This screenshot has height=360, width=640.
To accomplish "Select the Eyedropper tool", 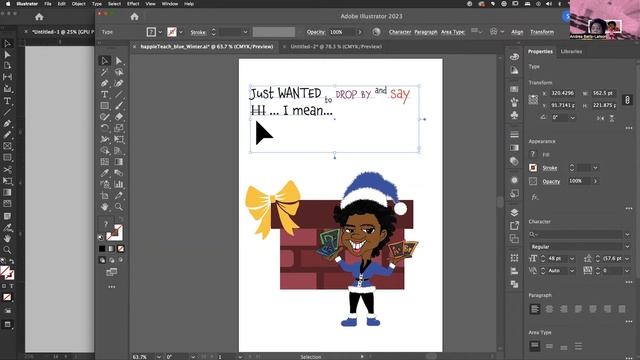I will [104, 173].
